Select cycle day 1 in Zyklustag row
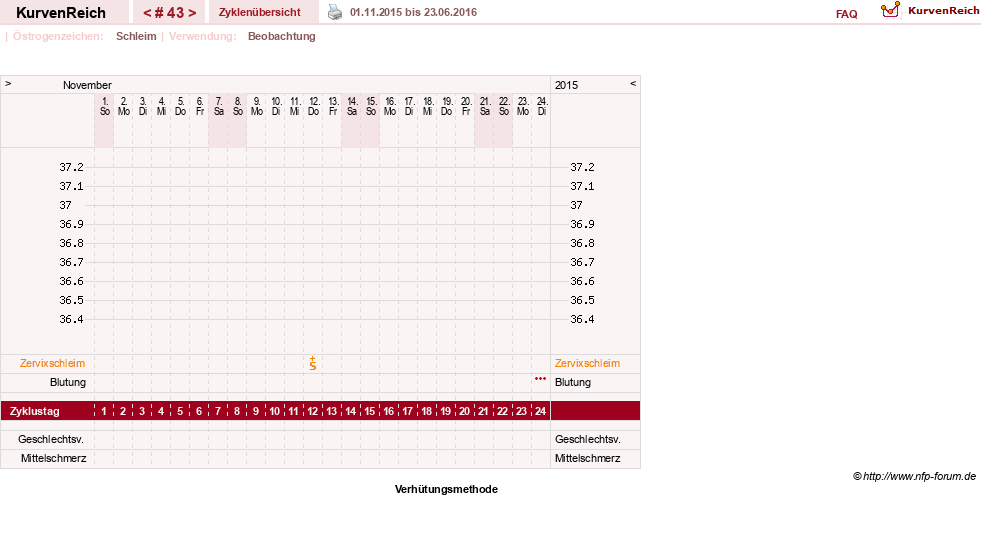This screenshot has height=548, width=981. [x=104, y=411]
